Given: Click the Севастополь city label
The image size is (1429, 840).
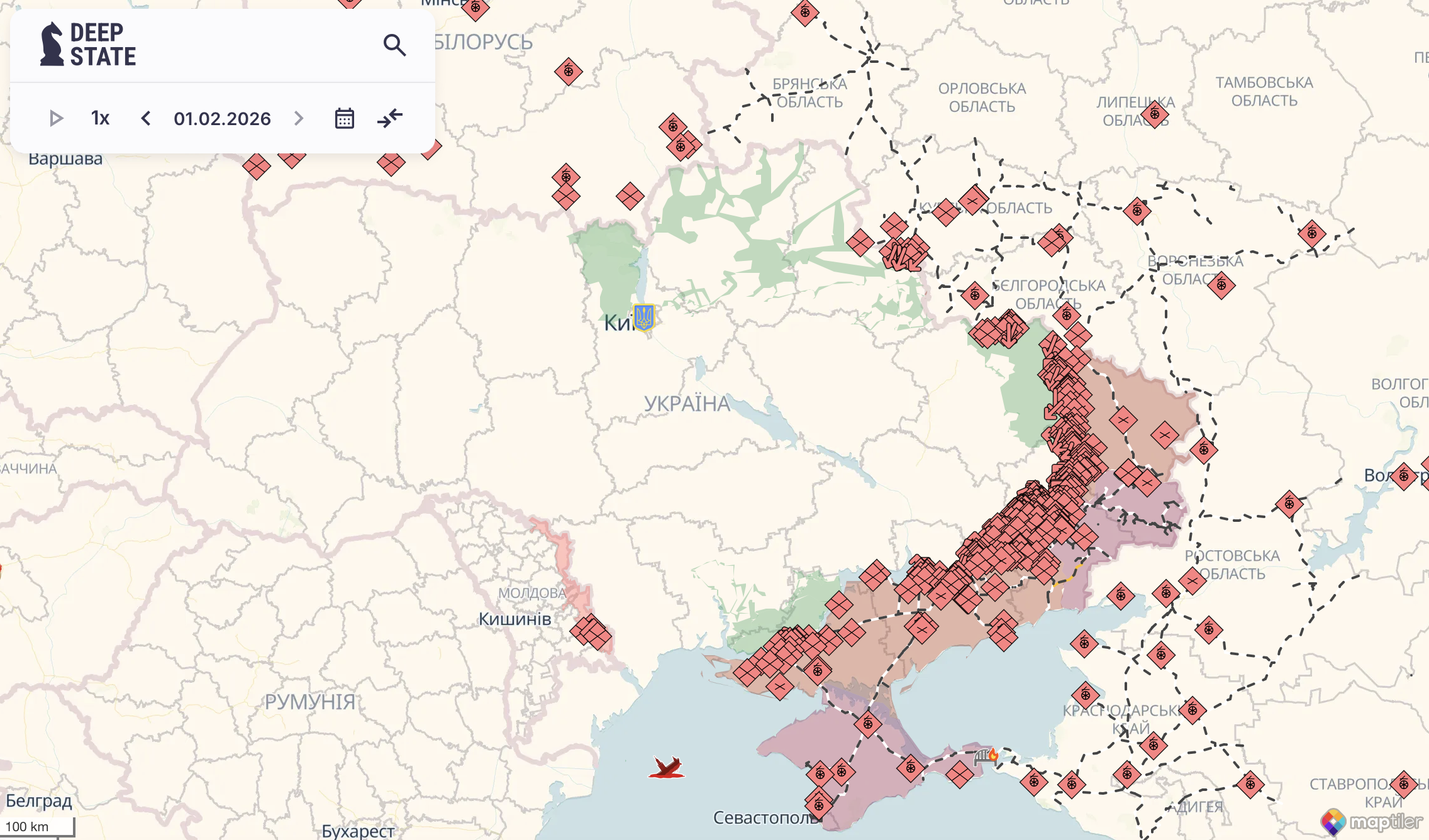Looking at the screenshot, I should (x=764, y=818).
